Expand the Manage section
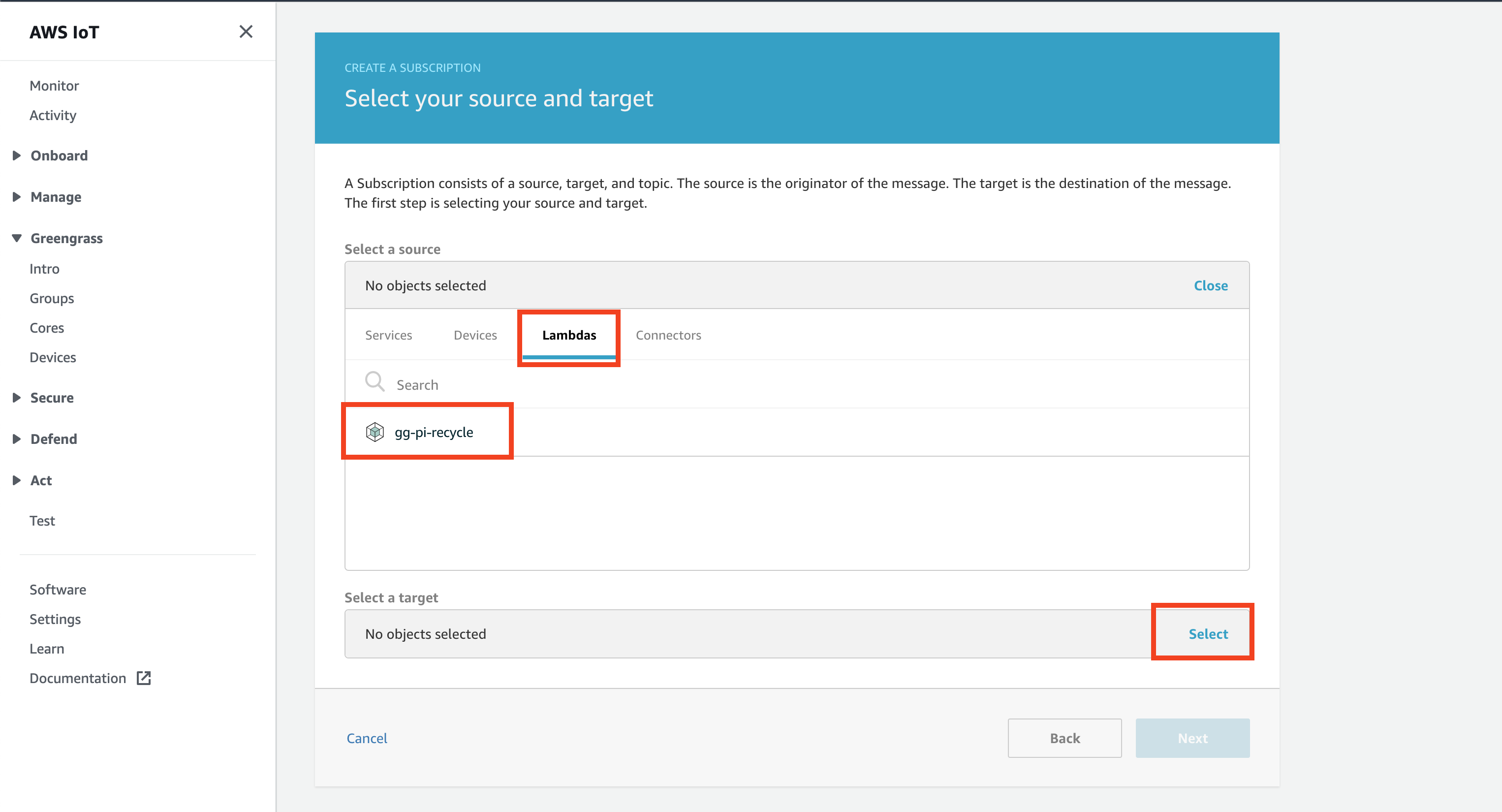The height and width of the screenshot is (812, 1502). pyautogui.click(x=17, y=197)
